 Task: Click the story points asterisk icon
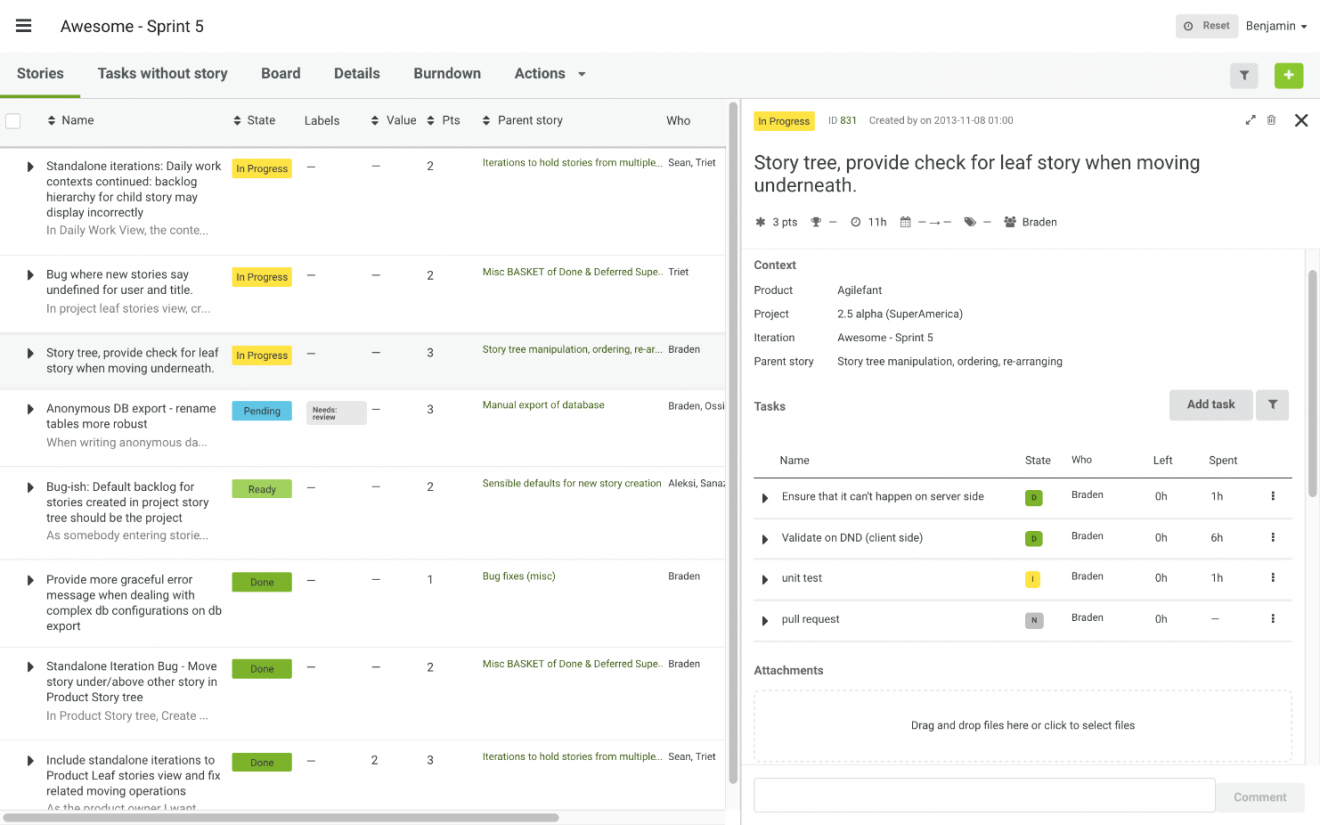pos(760,222)
